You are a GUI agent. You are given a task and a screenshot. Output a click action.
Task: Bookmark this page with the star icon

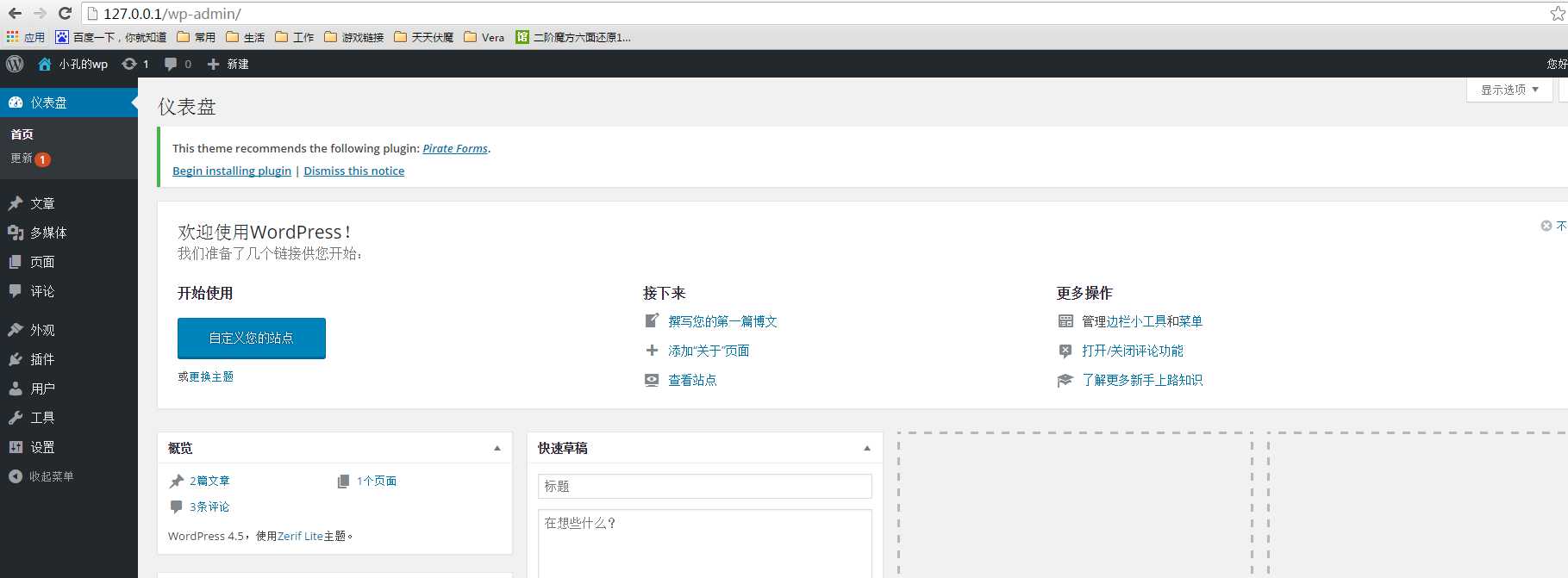click(x=1558, y=13)
